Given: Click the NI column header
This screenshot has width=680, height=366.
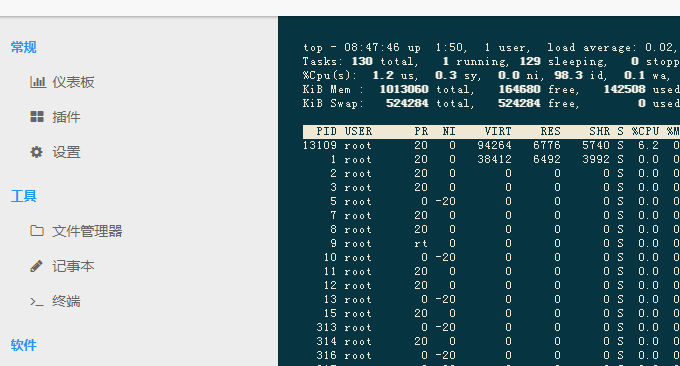Looking at the screenshot, I should click(449, 131).
